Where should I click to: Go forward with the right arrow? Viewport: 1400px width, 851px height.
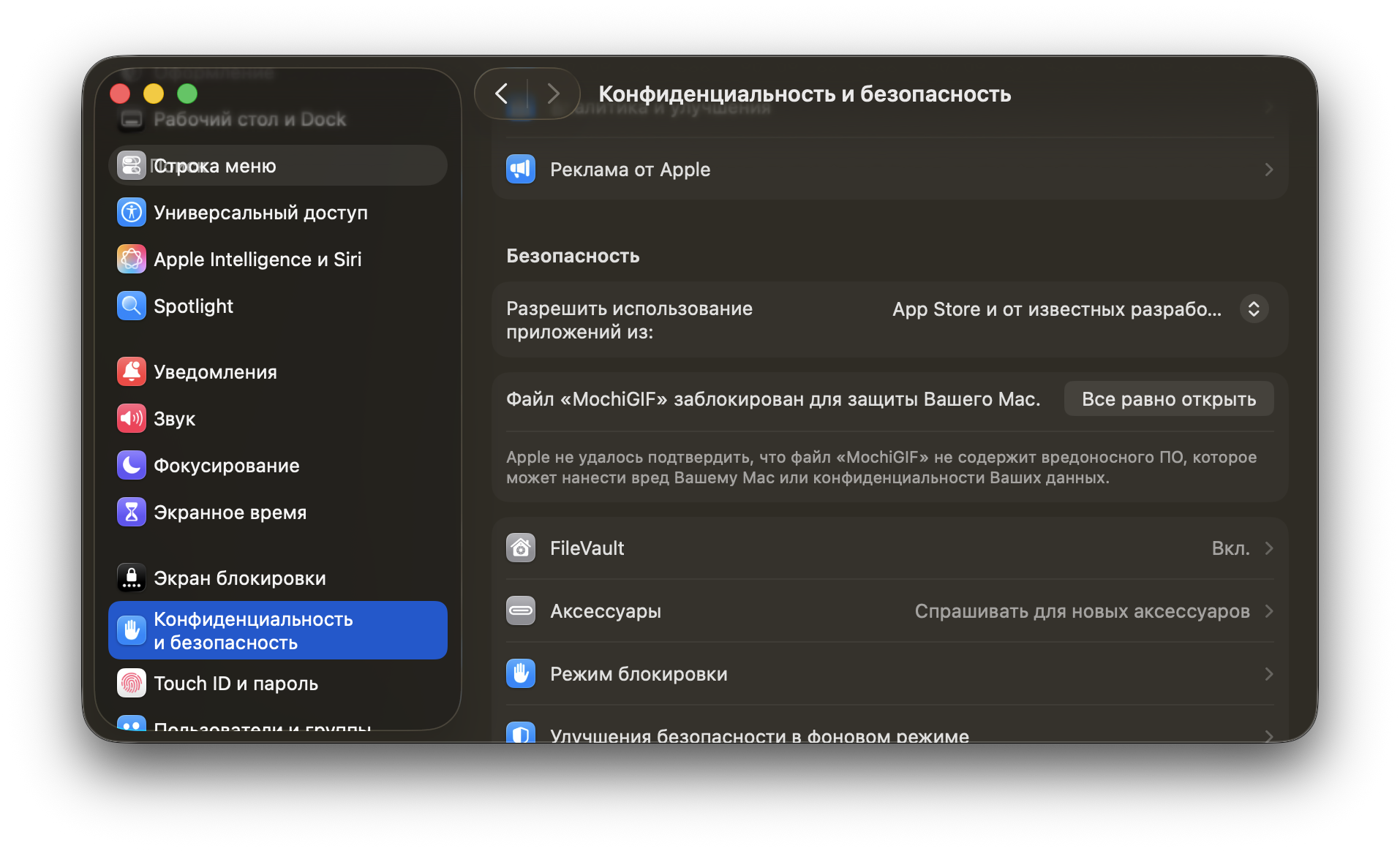[x=553, y=94]
